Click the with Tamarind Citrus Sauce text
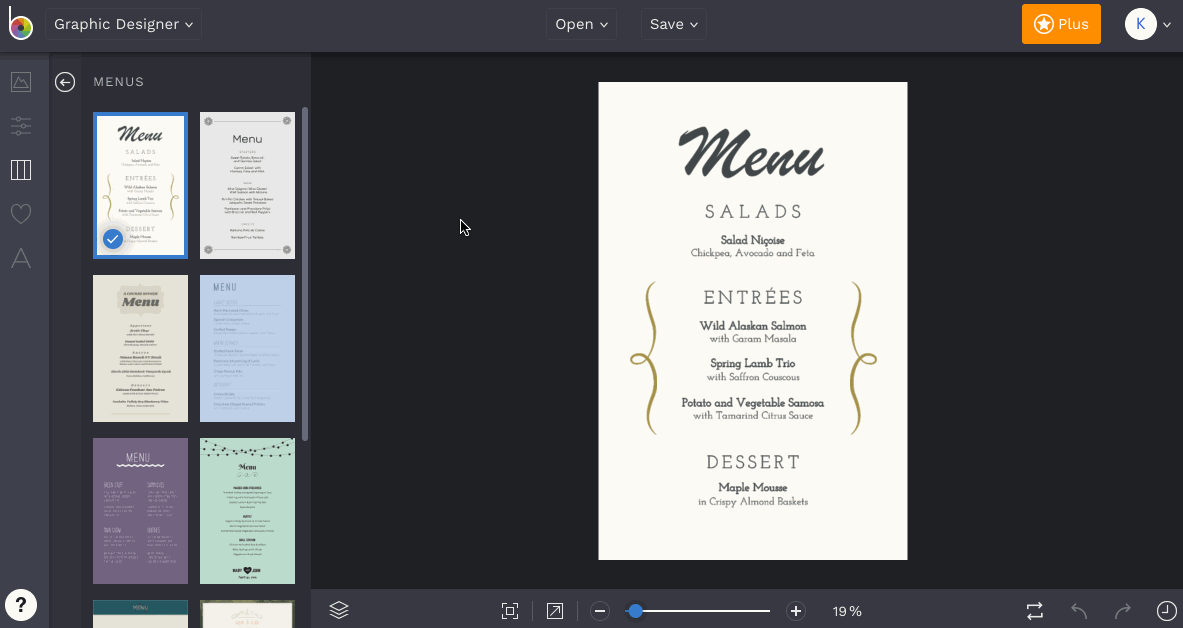The height and width of the screenshot is (628, 1183). tap(753, 416)
